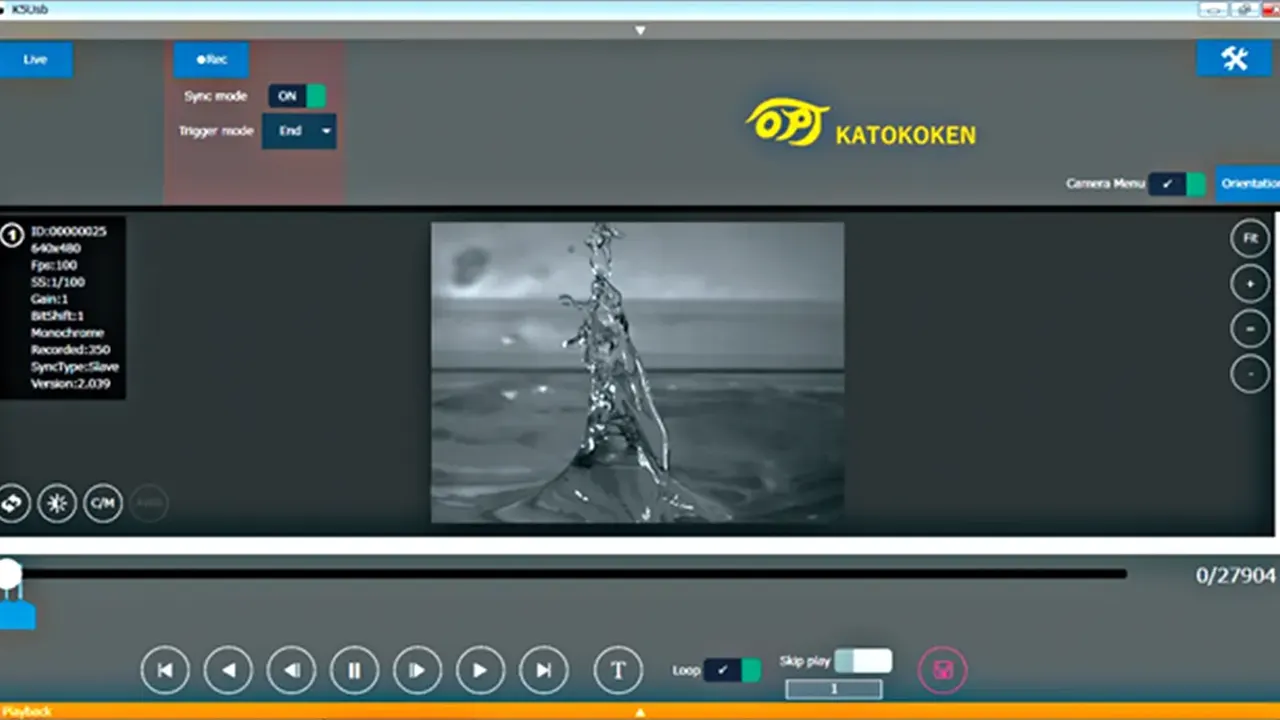1280x720 pixels.
Task: Click the Skip play frame count field
Action: [834, 689]
